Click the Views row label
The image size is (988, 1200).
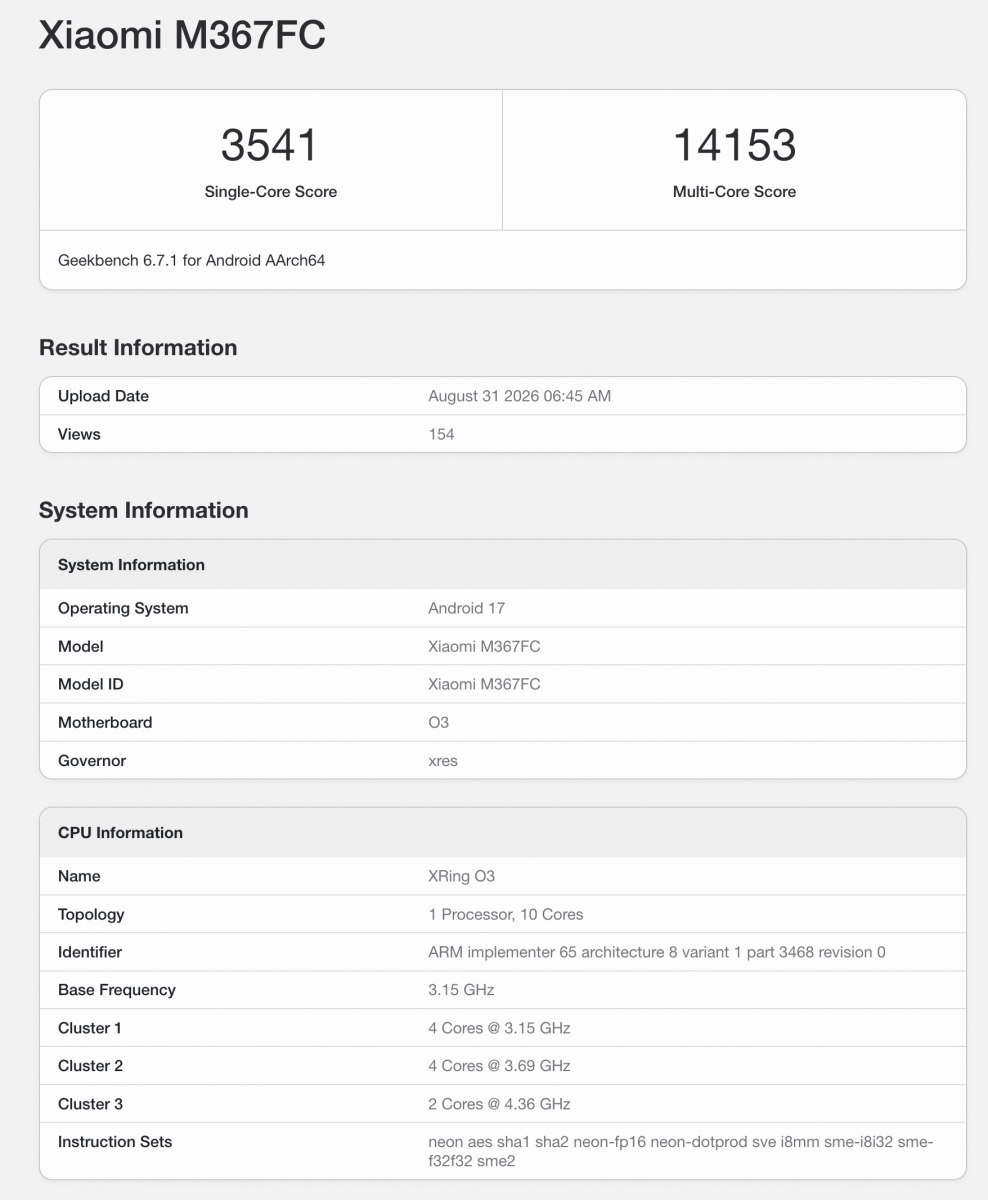coord(79,434)
